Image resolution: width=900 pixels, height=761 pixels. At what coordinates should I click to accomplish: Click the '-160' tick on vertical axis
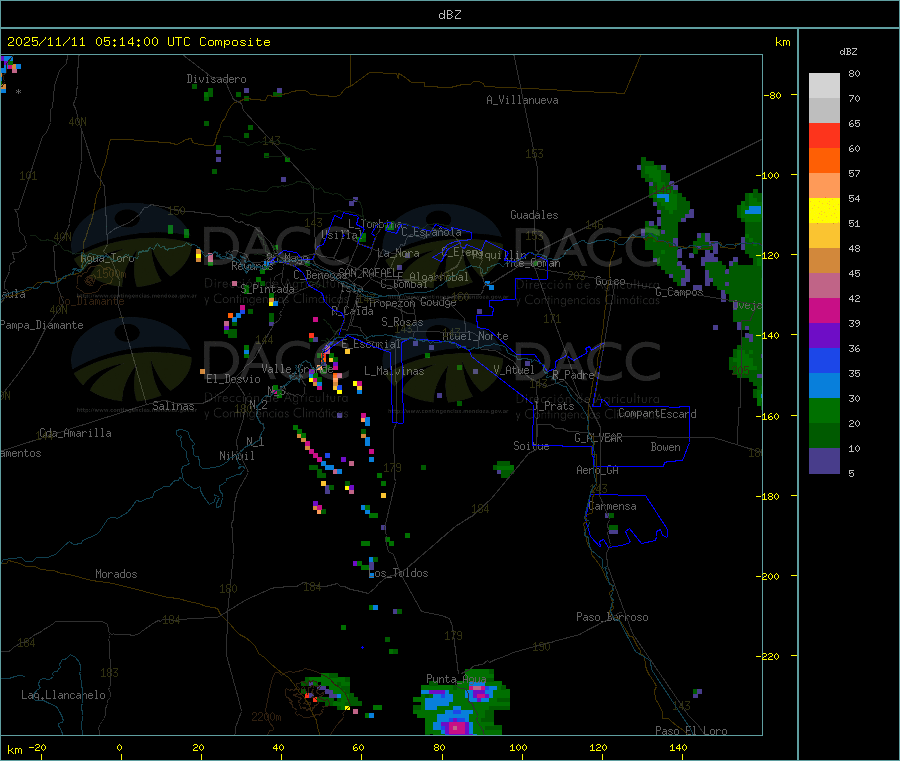click(x=770, y=416)
